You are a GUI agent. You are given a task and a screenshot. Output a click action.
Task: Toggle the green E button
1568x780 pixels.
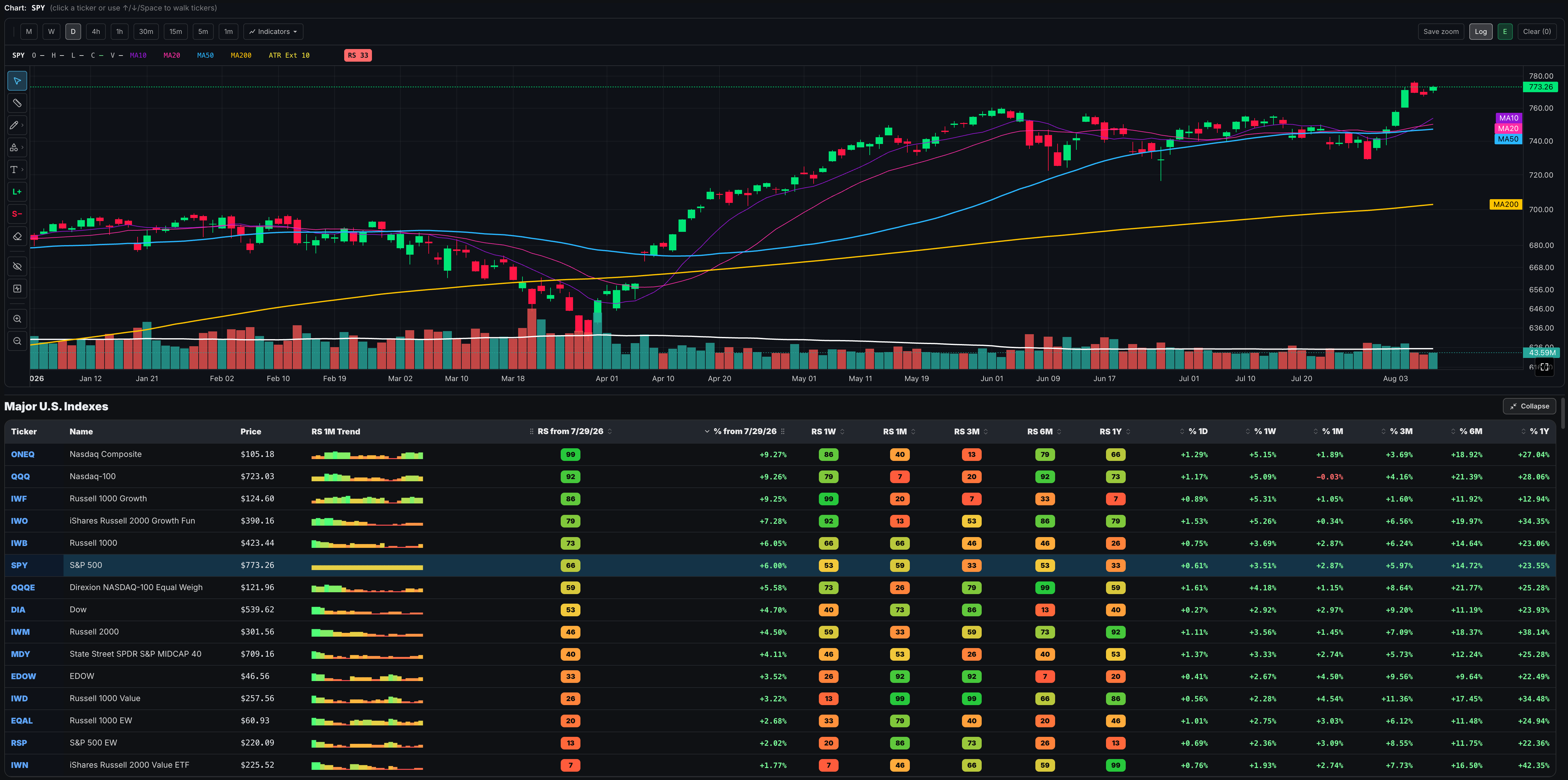(1505, 32)
